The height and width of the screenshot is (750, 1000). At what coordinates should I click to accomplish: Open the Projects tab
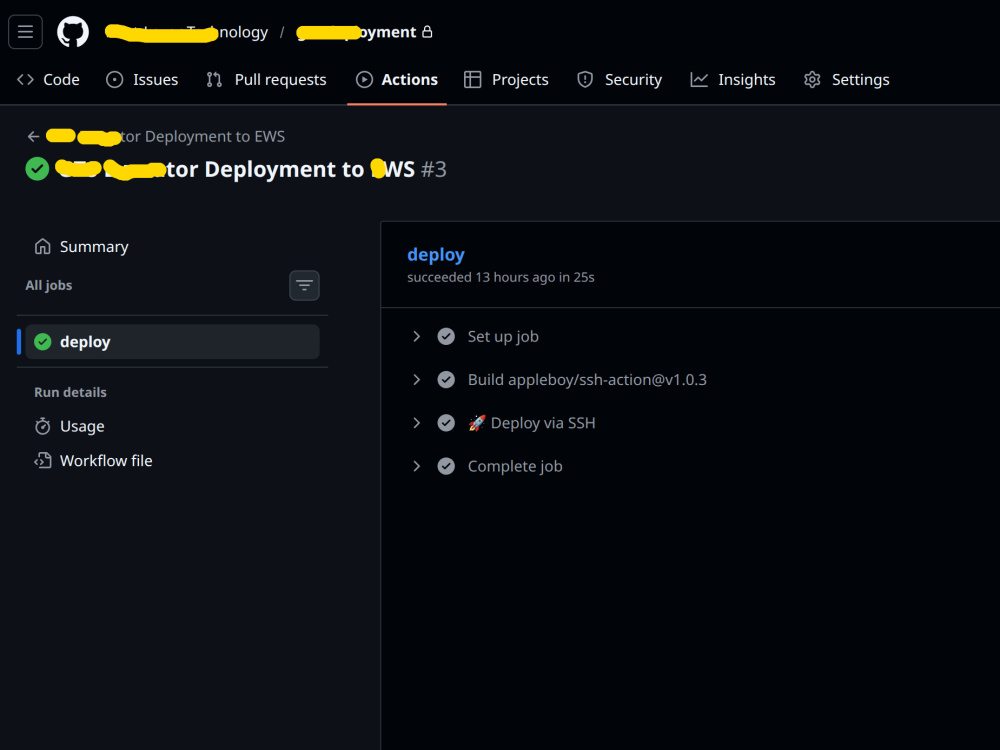[x=506, y=80]
